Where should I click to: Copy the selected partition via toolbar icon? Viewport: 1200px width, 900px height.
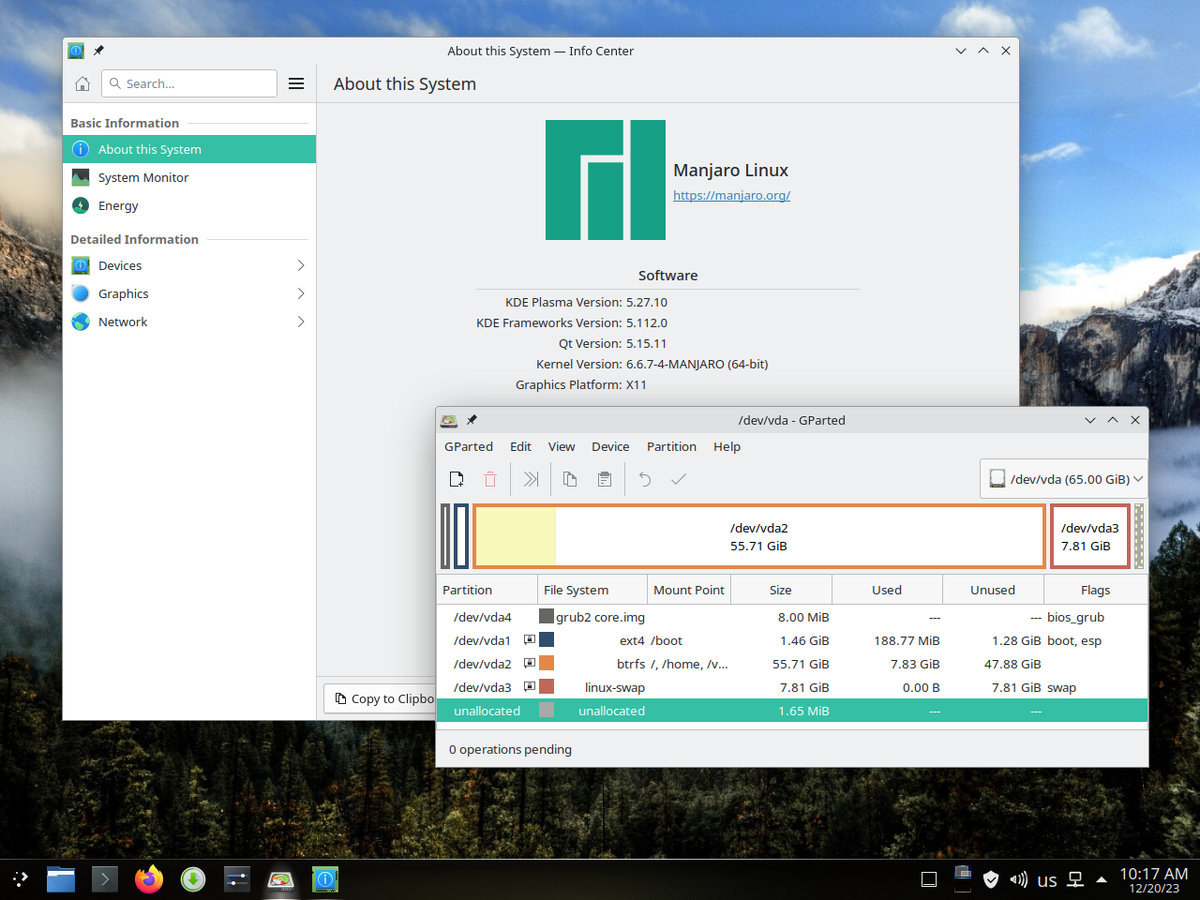[570, 479]
